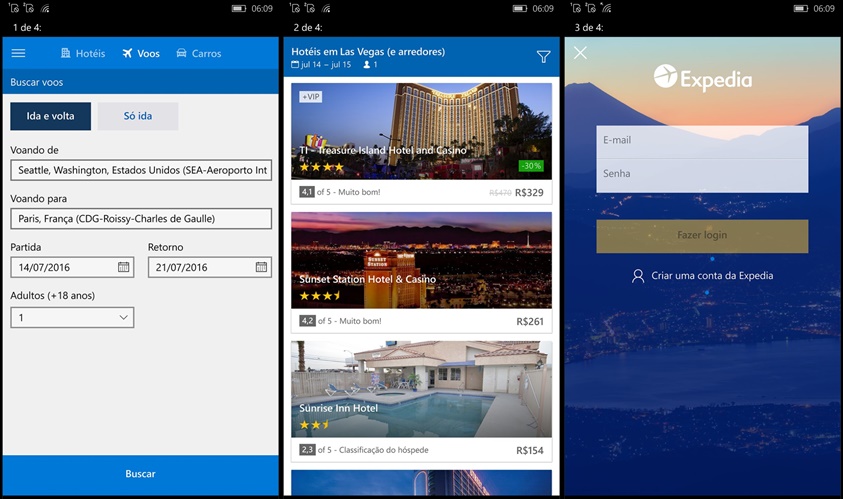Image resolution: width=843 pixels, height=499 pixels.
Task: Click the star rating of Sunset Station
Action: pyautogui.click(x=320, y=296)
